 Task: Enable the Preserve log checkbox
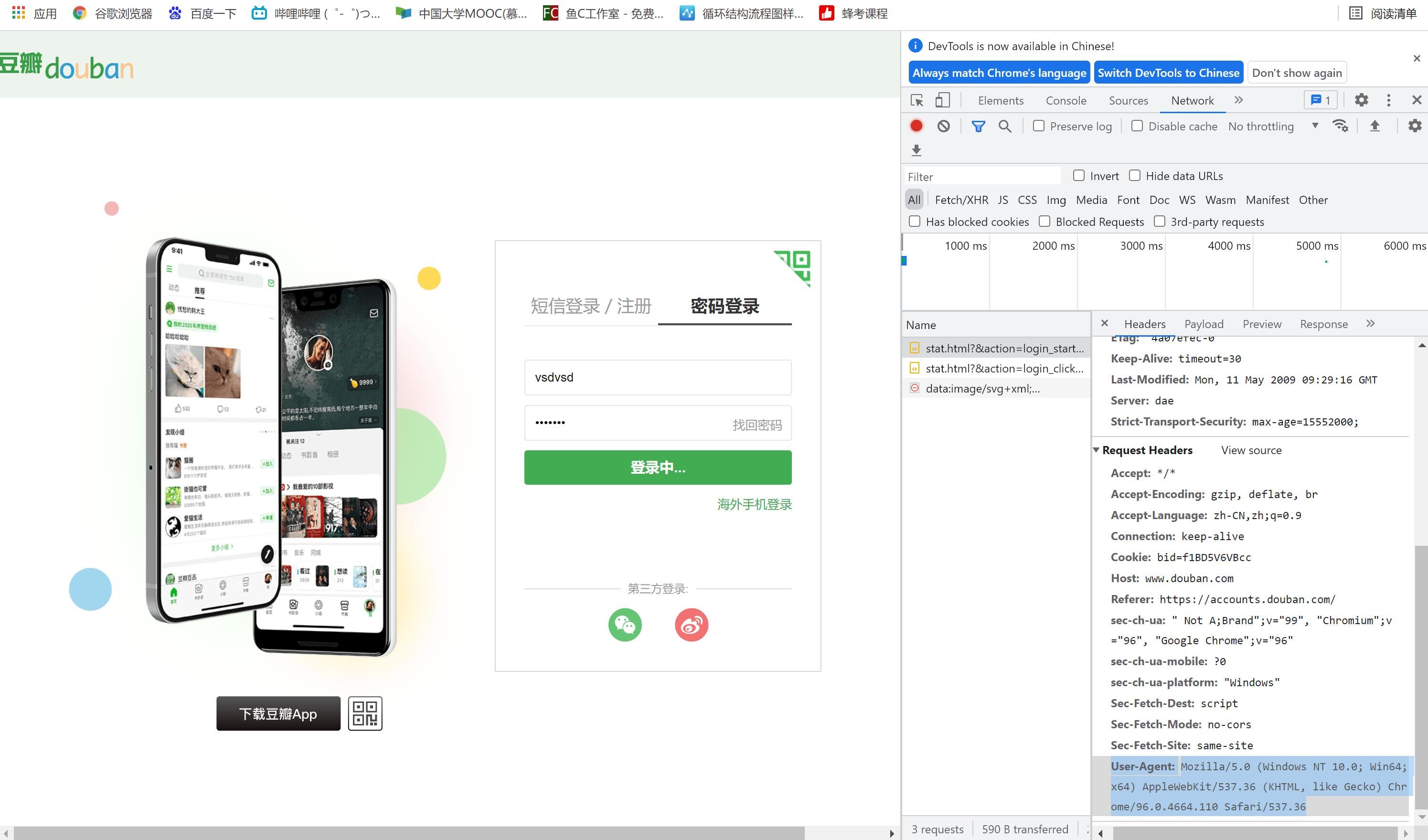point(1039,126)
